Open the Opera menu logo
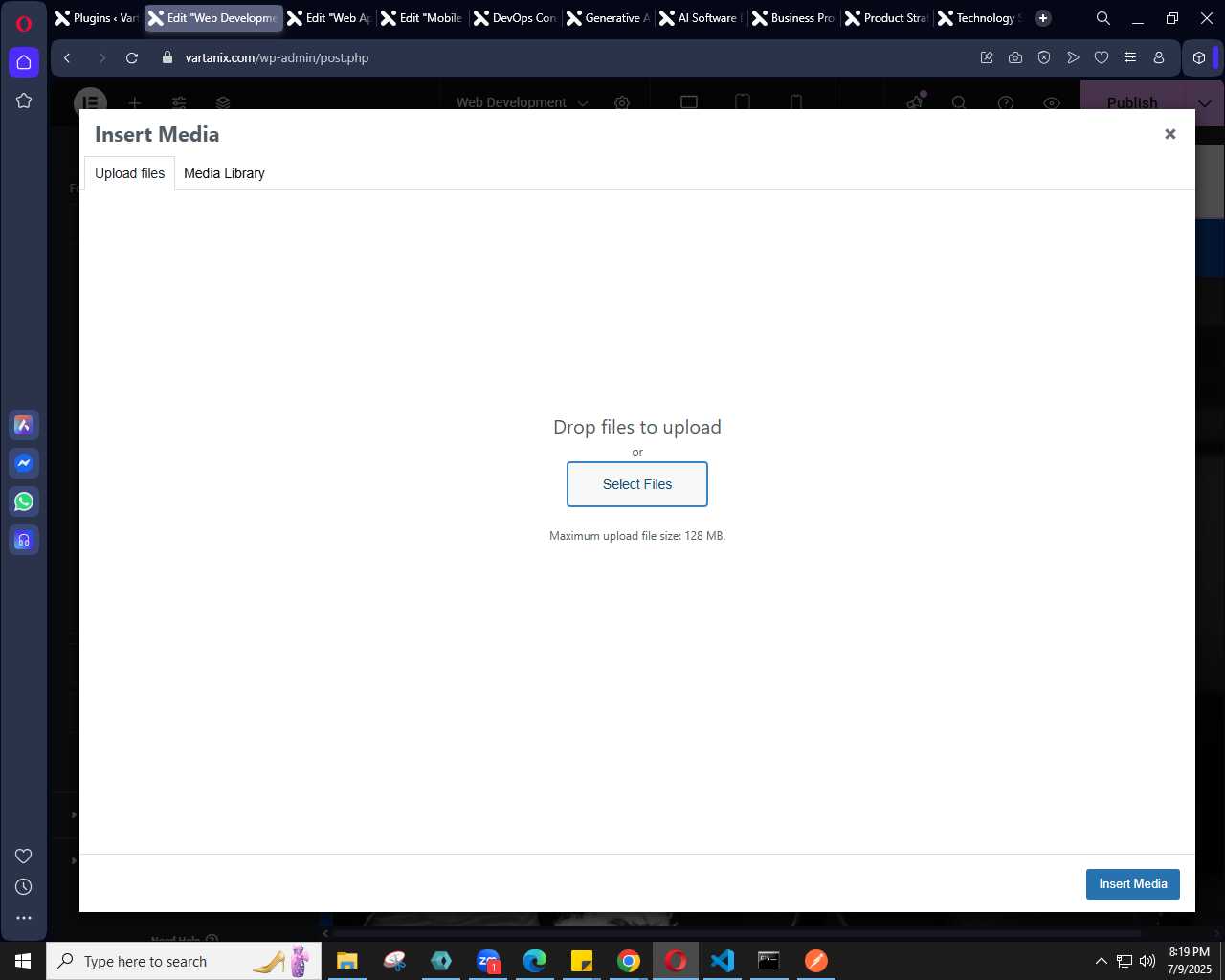Image resolution: width=1225 pixels, height=980 pixels. [x=24, y=23]
